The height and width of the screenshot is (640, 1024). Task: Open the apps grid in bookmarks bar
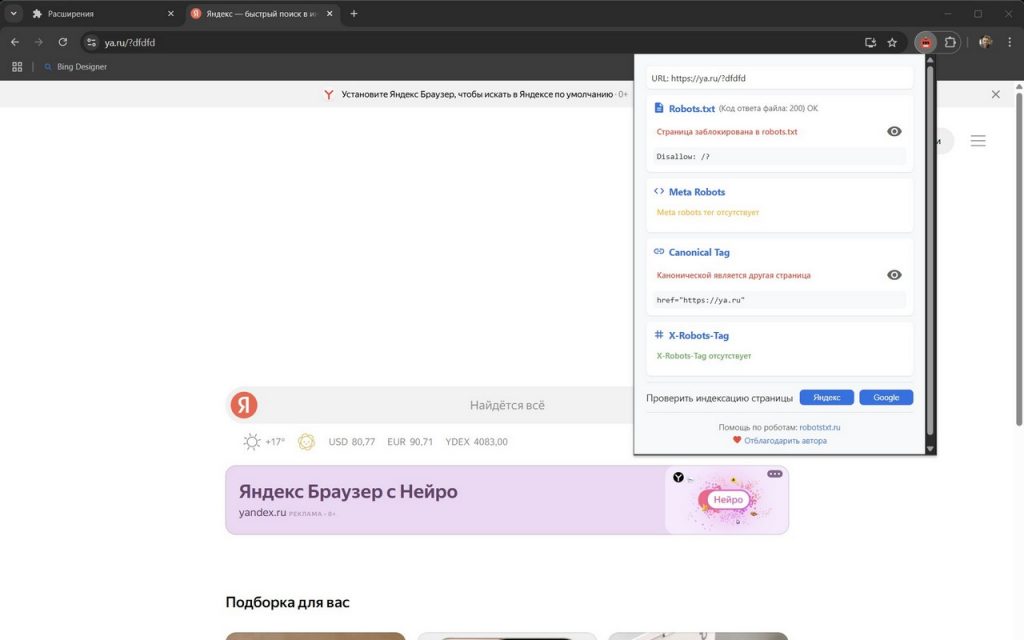click(x=17, y=67)
